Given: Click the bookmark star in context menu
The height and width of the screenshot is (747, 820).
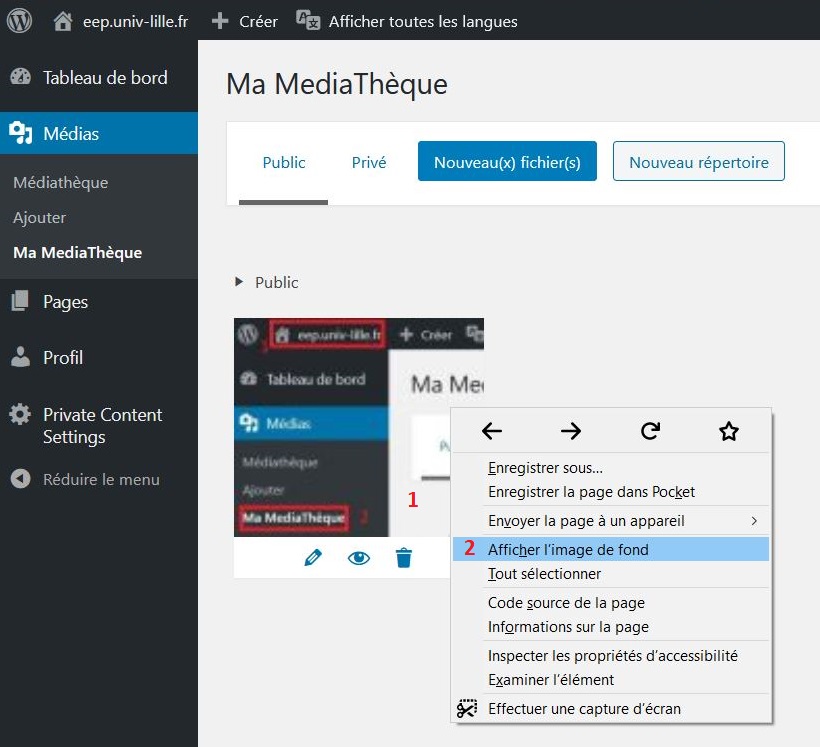Looking at the screenshot, I should point(729,431).
